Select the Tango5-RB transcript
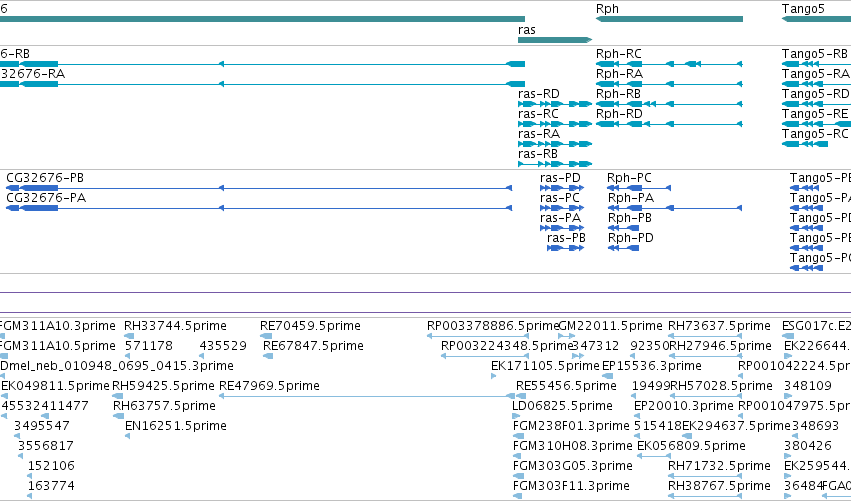The width and height of the screenshot is (851, 501). tap(816, 64)
